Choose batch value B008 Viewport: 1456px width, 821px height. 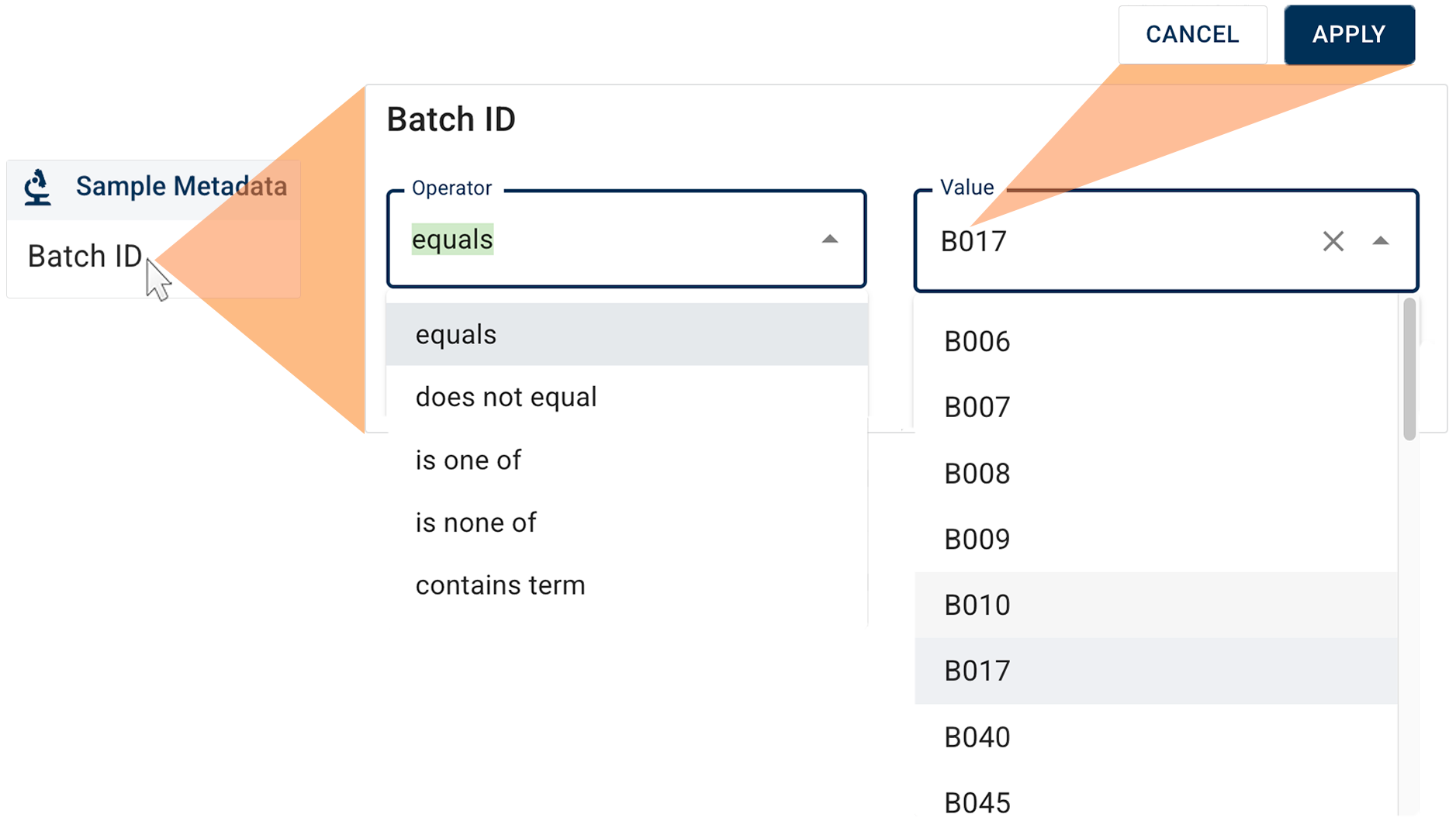tap(977, 474)
